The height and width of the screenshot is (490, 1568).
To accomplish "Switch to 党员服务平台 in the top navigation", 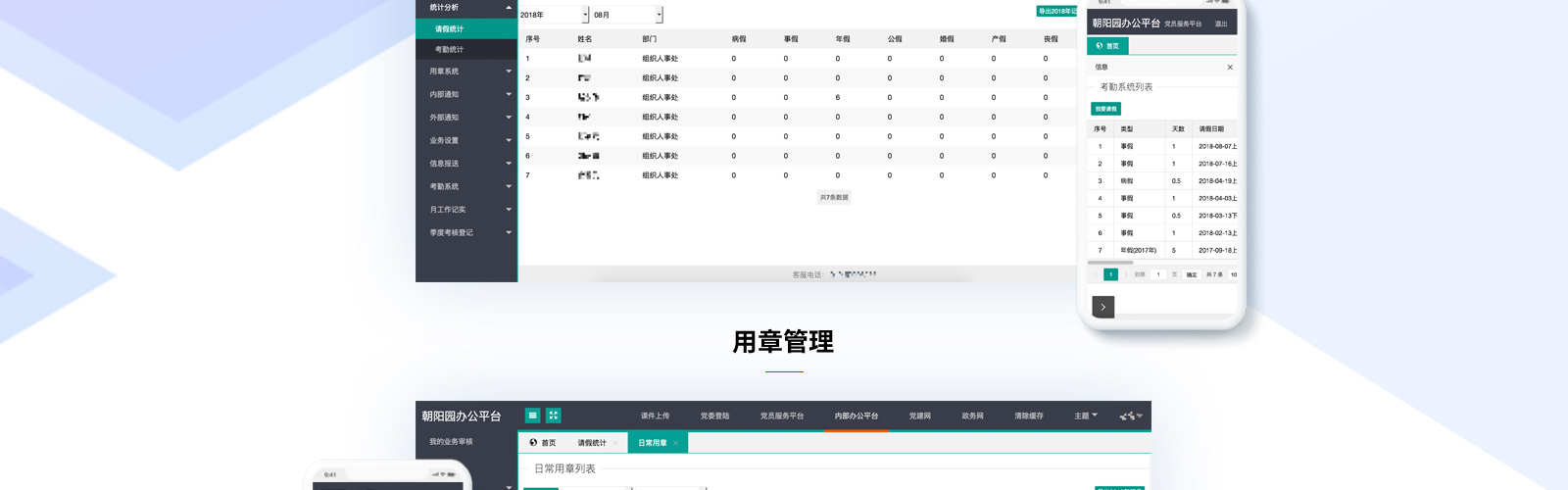I will tap(781, 416).
